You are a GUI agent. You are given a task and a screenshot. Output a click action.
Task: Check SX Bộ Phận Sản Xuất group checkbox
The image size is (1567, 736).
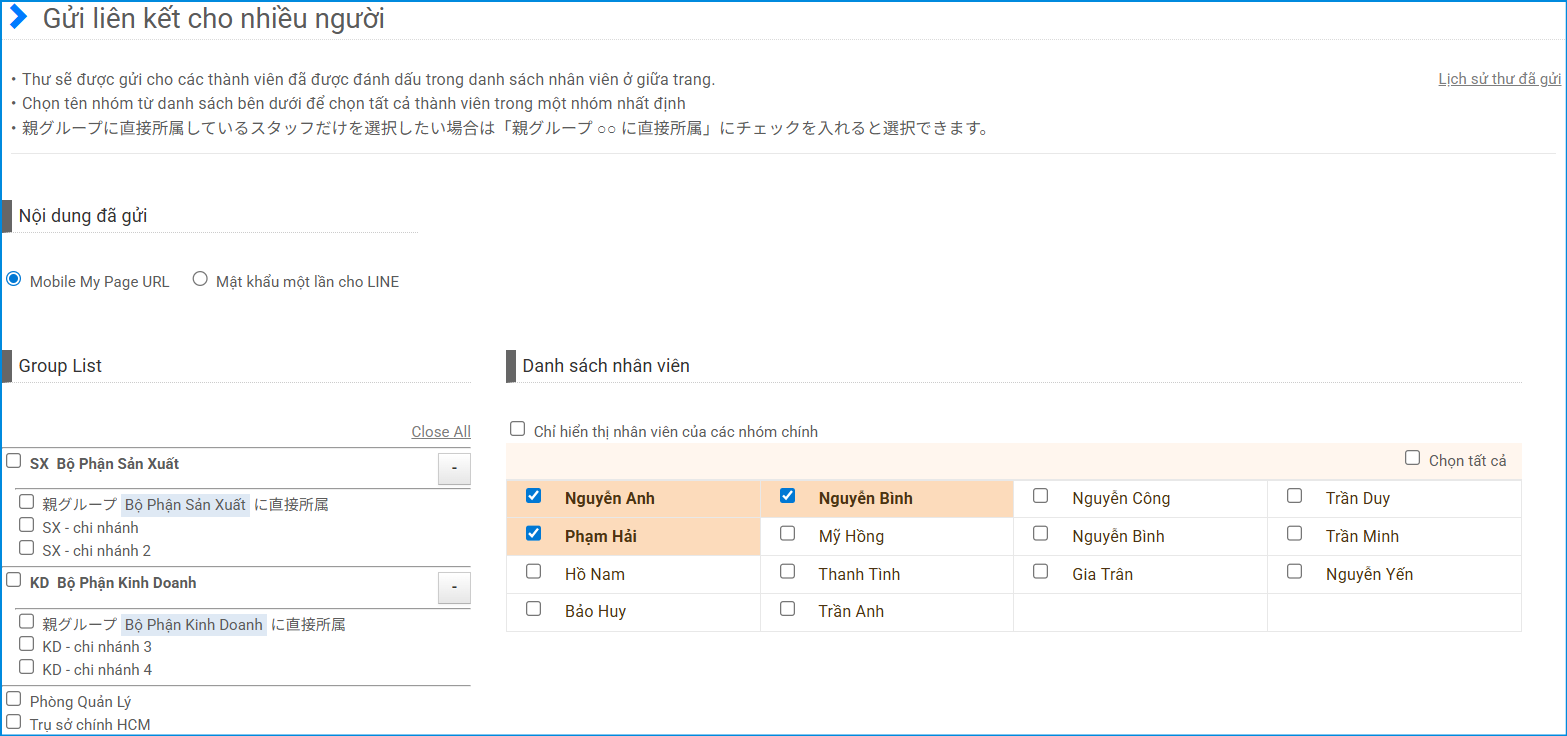[14, 461]
